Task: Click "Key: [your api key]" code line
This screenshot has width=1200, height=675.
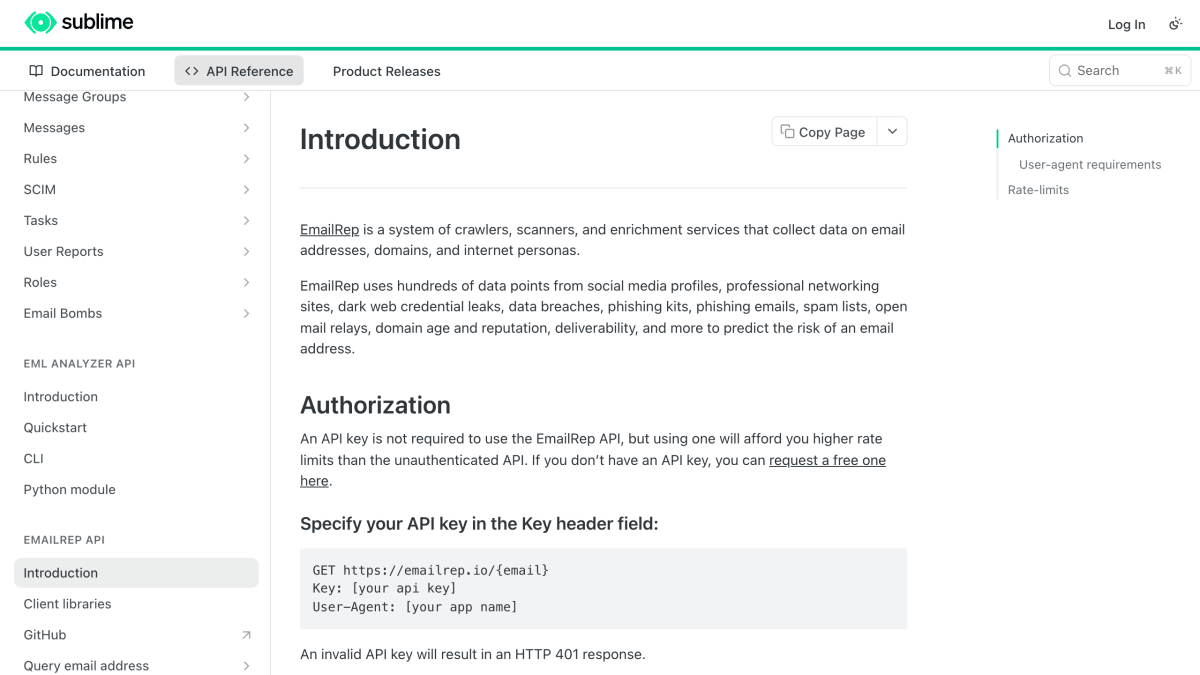Action: coord(384,588)
